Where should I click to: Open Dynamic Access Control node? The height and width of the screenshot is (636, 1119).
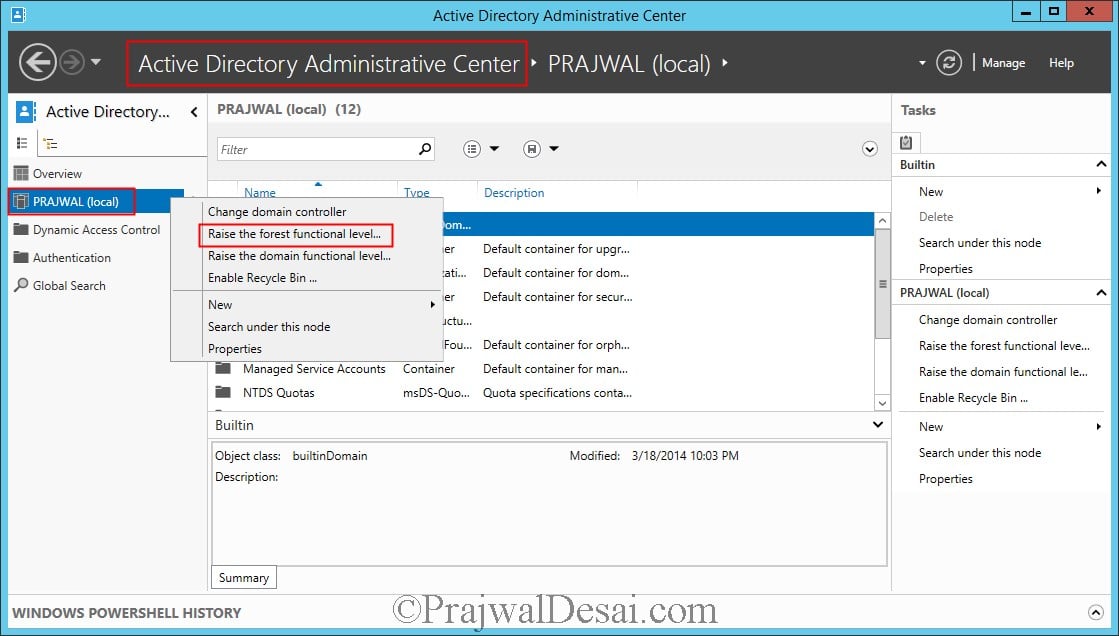[x=96, y=229]
